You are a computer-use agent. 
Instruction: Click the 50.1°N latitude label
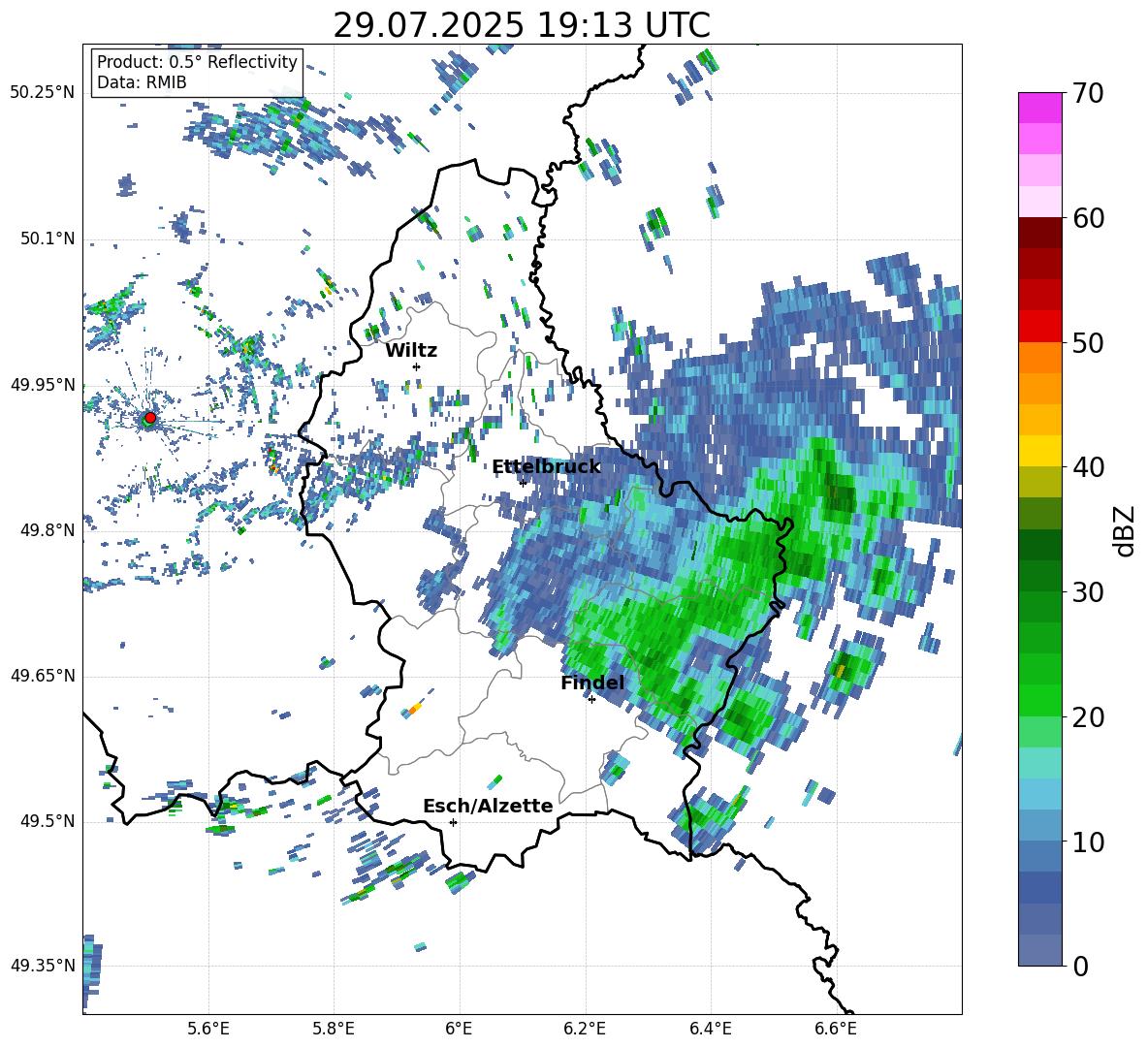[x=48, y=238]
